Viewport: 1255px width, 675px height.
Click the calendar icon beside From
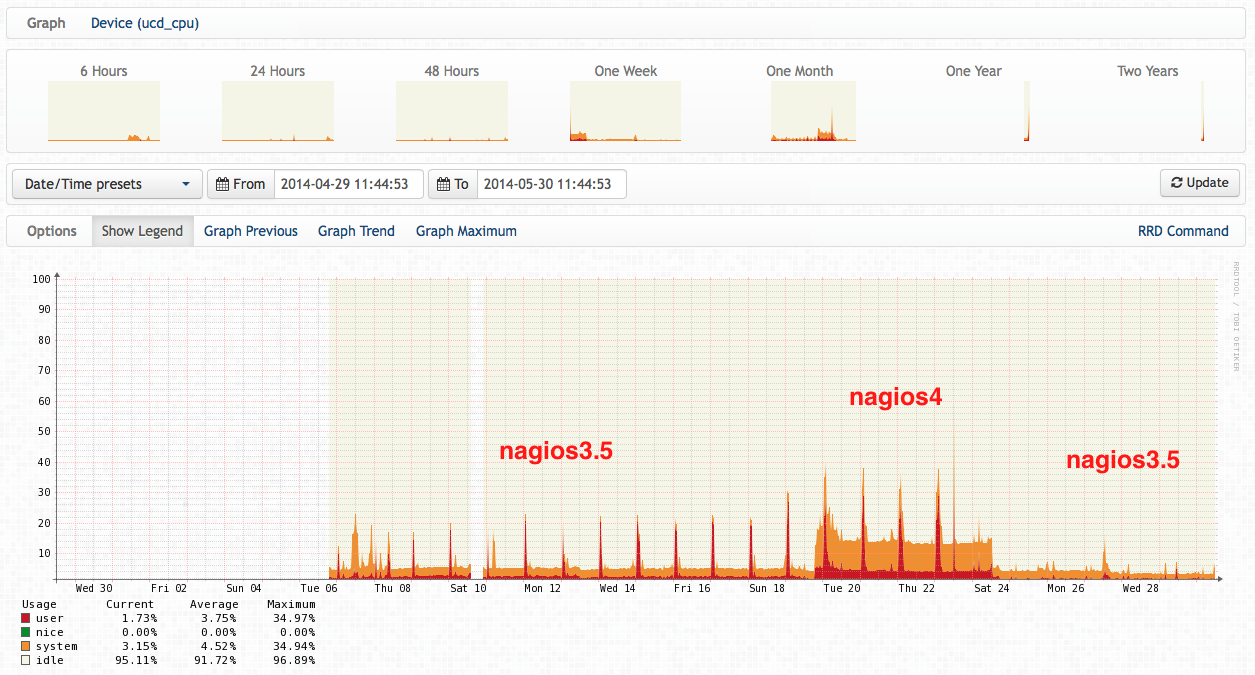[222, 184]
